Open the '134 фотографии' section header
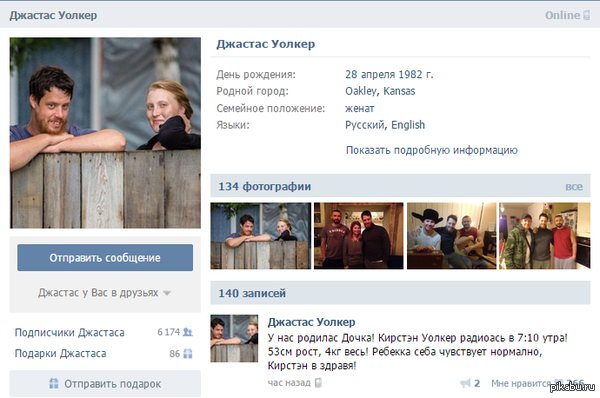Viewport: 600px width, 398px height. coord(400,186)
